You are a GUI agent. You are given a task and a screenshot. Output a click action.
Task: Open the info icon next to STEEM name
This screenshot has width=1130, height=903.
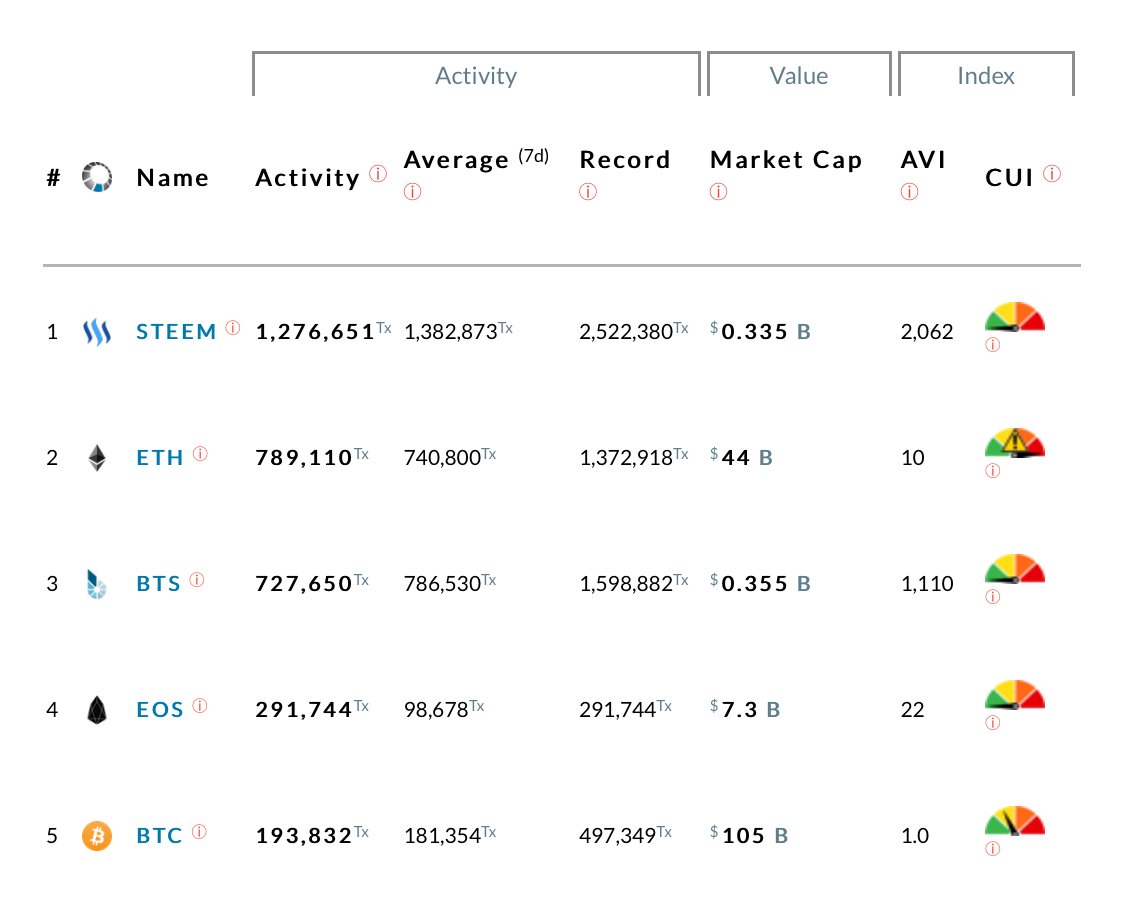[x=232, y=328]
